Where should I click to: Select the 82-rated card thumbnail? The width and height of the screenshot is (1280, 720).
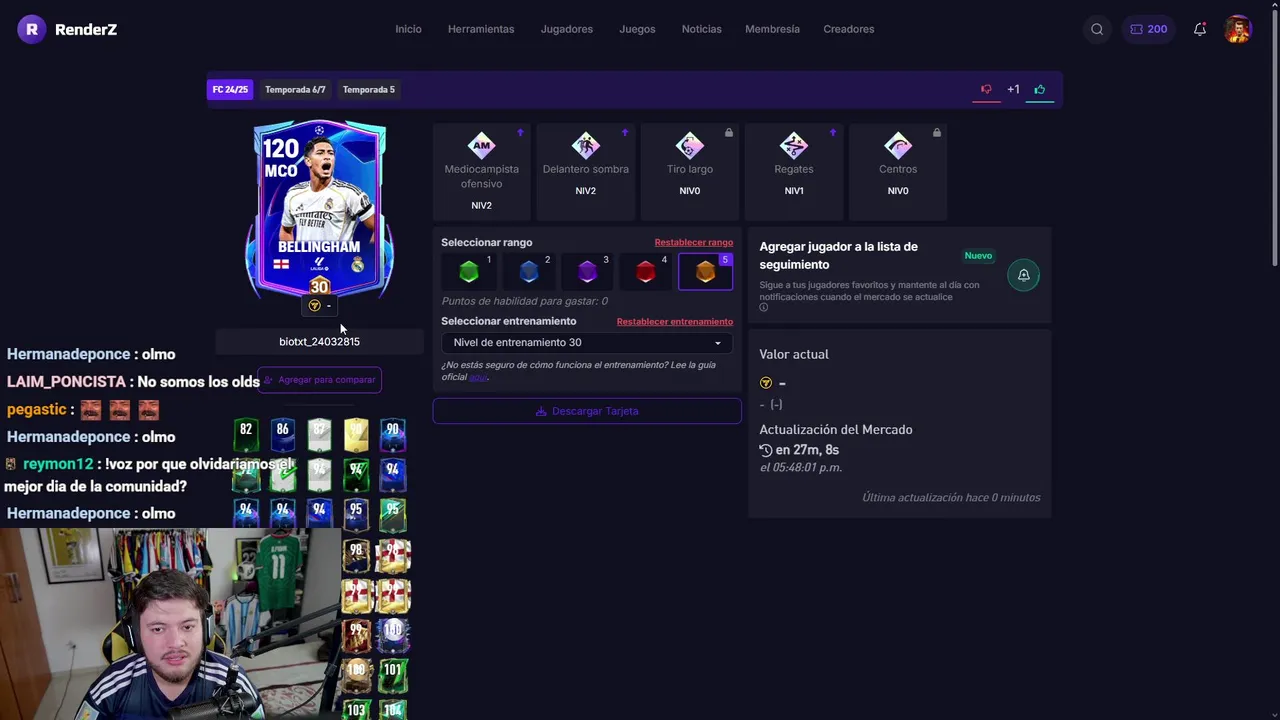pos(246,433)
